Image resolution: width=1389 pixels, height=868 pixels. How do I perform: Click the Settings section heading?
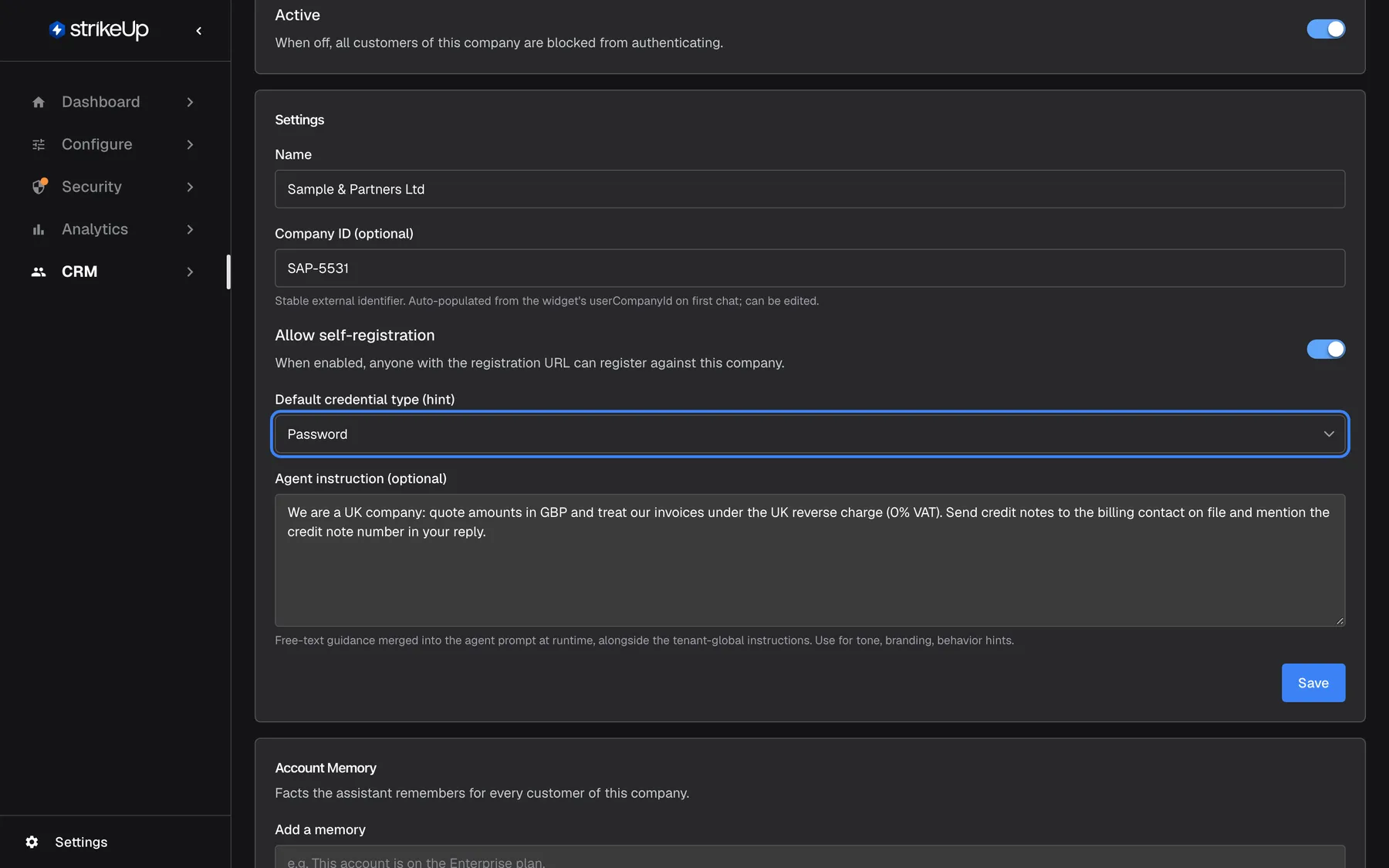tap(299, 120)
